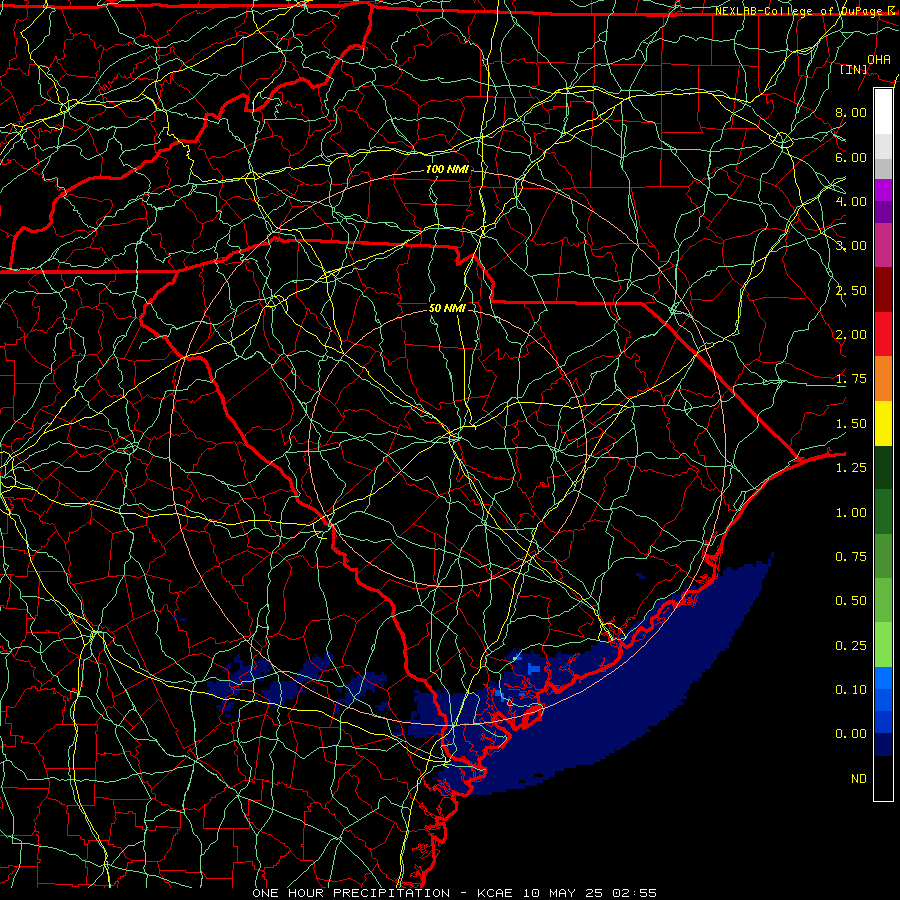Click the 1.00 legend value
Screen dimensions: 900x900
(x=851, y=513)
